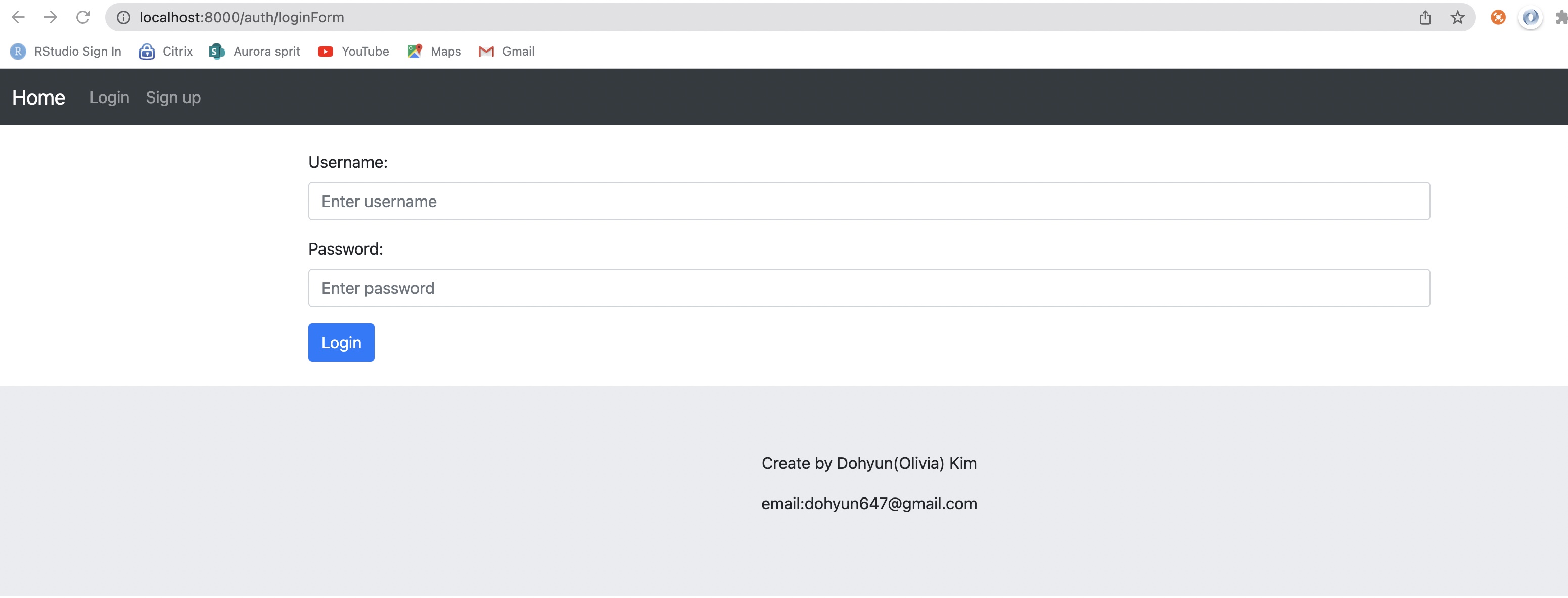Go to Home in the navbar
This screenshot has height=598, width=1568.
click(x=38, y=97)
